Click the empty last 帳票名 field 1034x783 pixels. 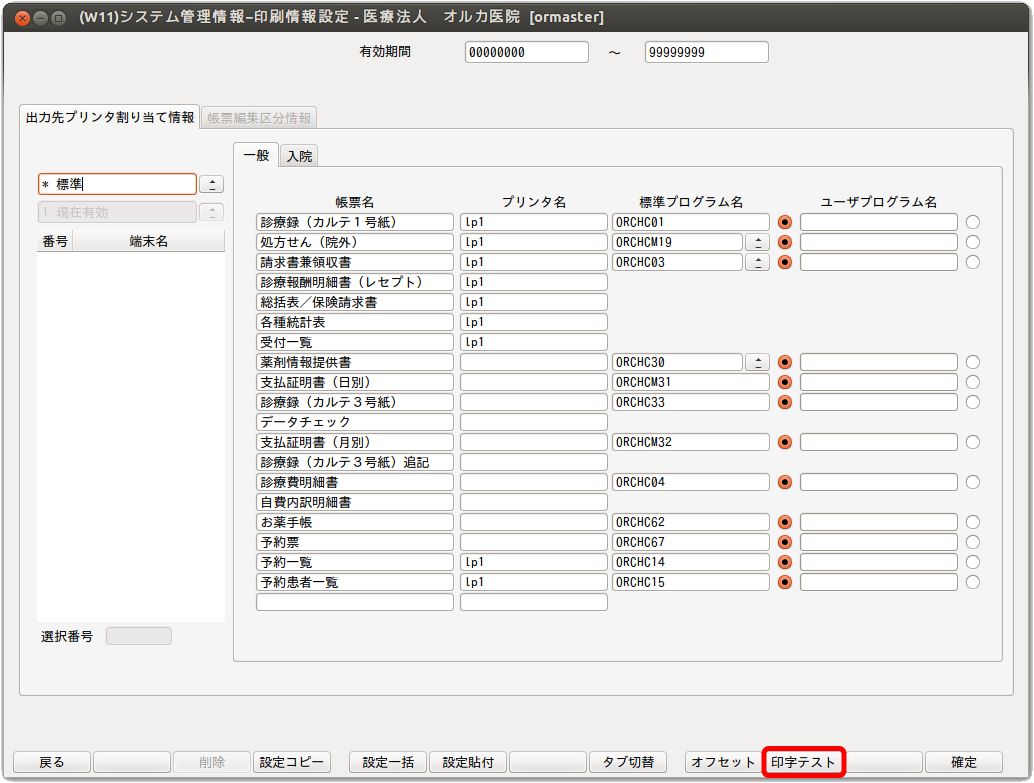point(355,602)
